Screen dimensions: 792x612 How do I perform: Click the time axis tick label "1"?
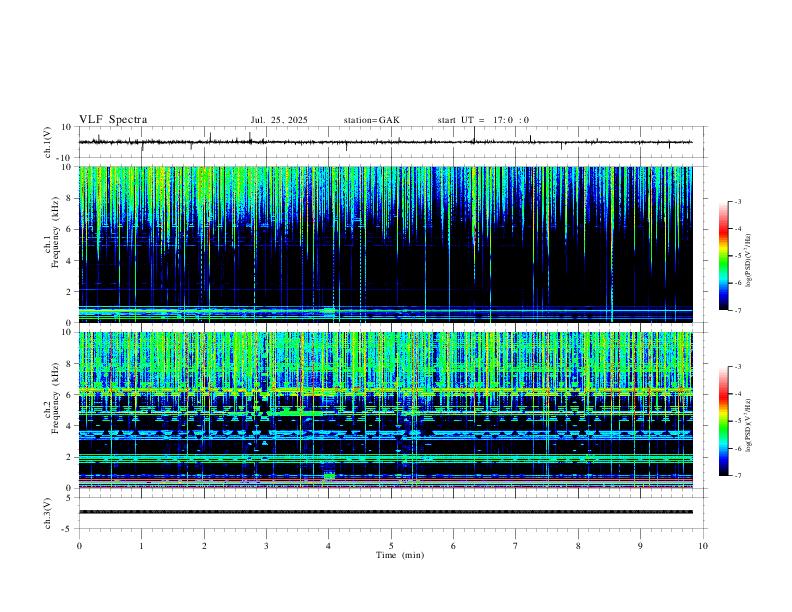pos(141,546)
